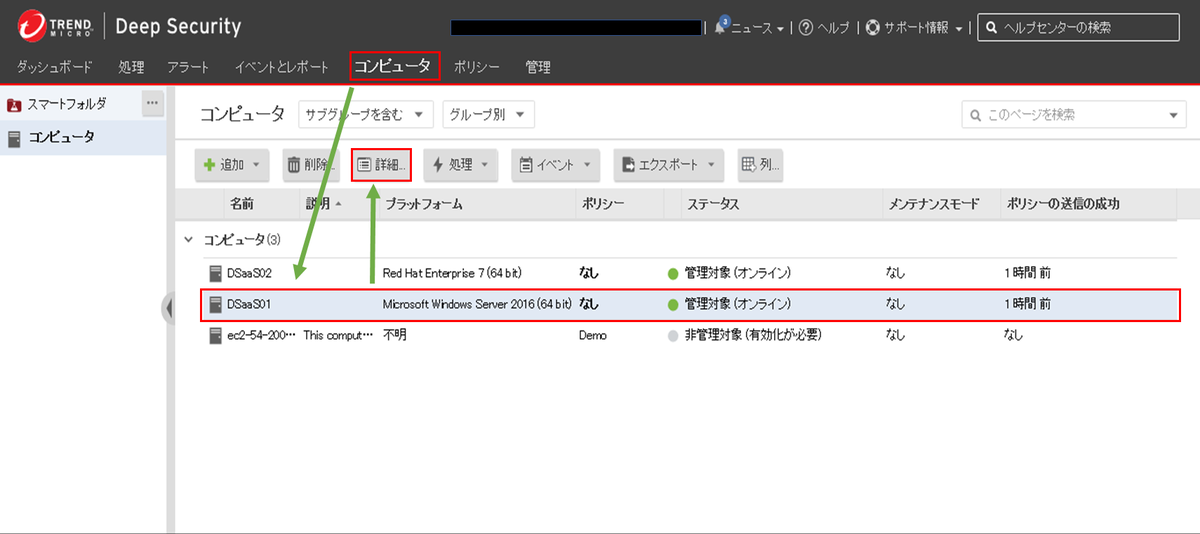Click the server icon beside ec2-54-200
Viewport: 1200px width, 534px height.
click(x=215, y=335)
